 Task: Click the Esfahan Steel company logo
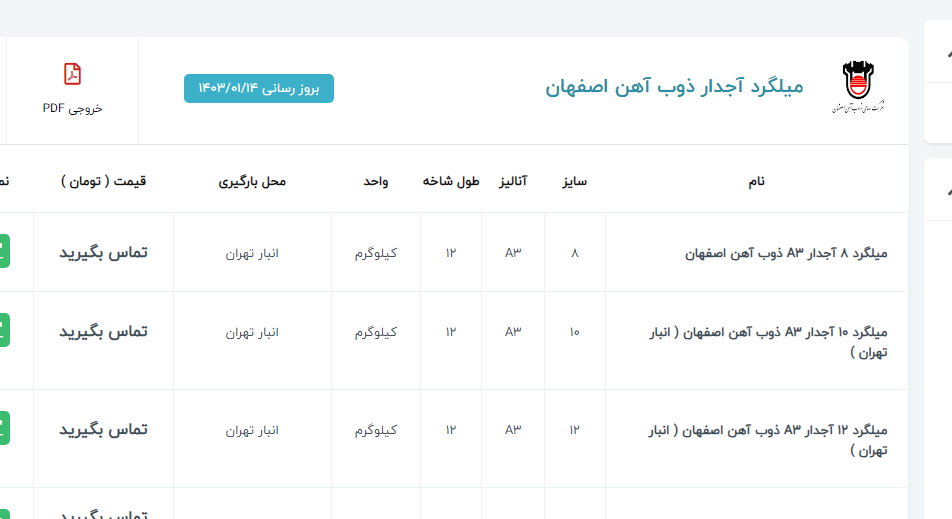click(x=857, y=88)
